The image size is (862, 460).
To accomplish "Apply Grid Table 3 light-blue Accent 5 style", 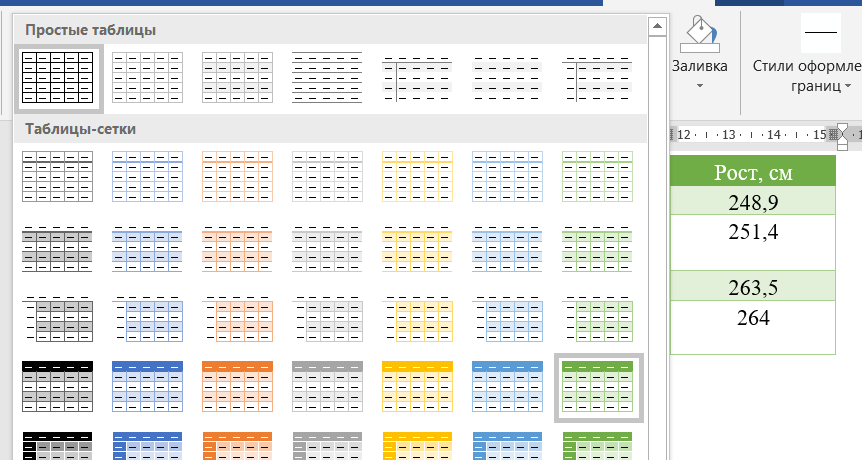I will (507, 318).
